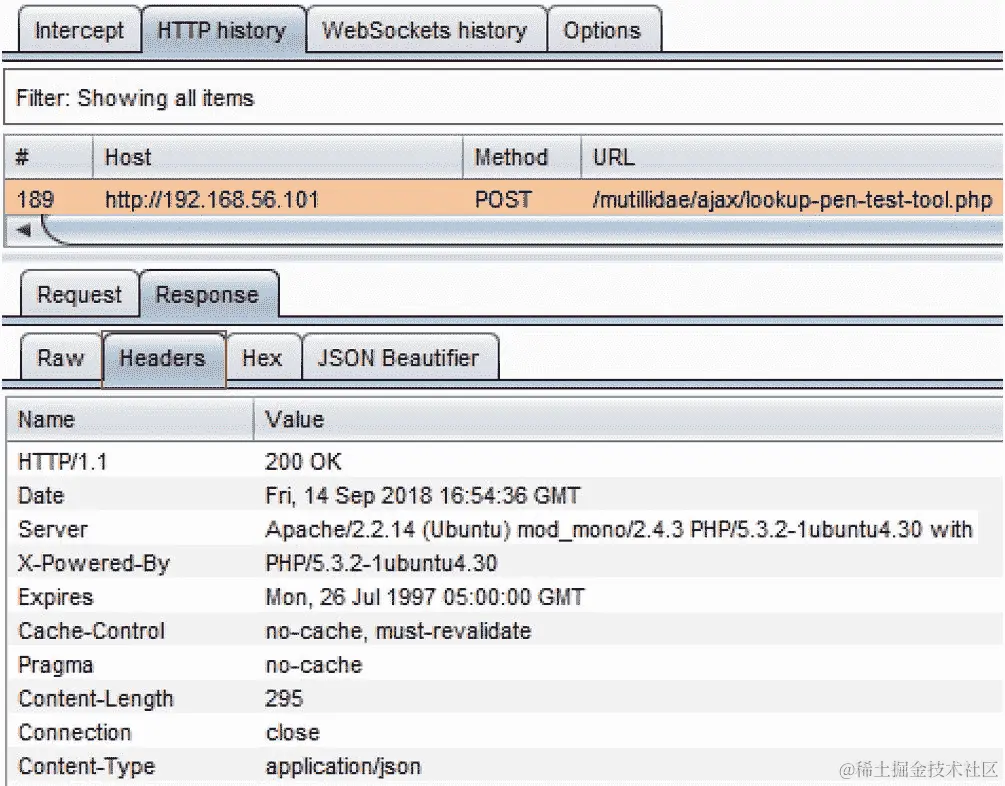
Task: Select the Headers view tab
Action: coord(163,358)
